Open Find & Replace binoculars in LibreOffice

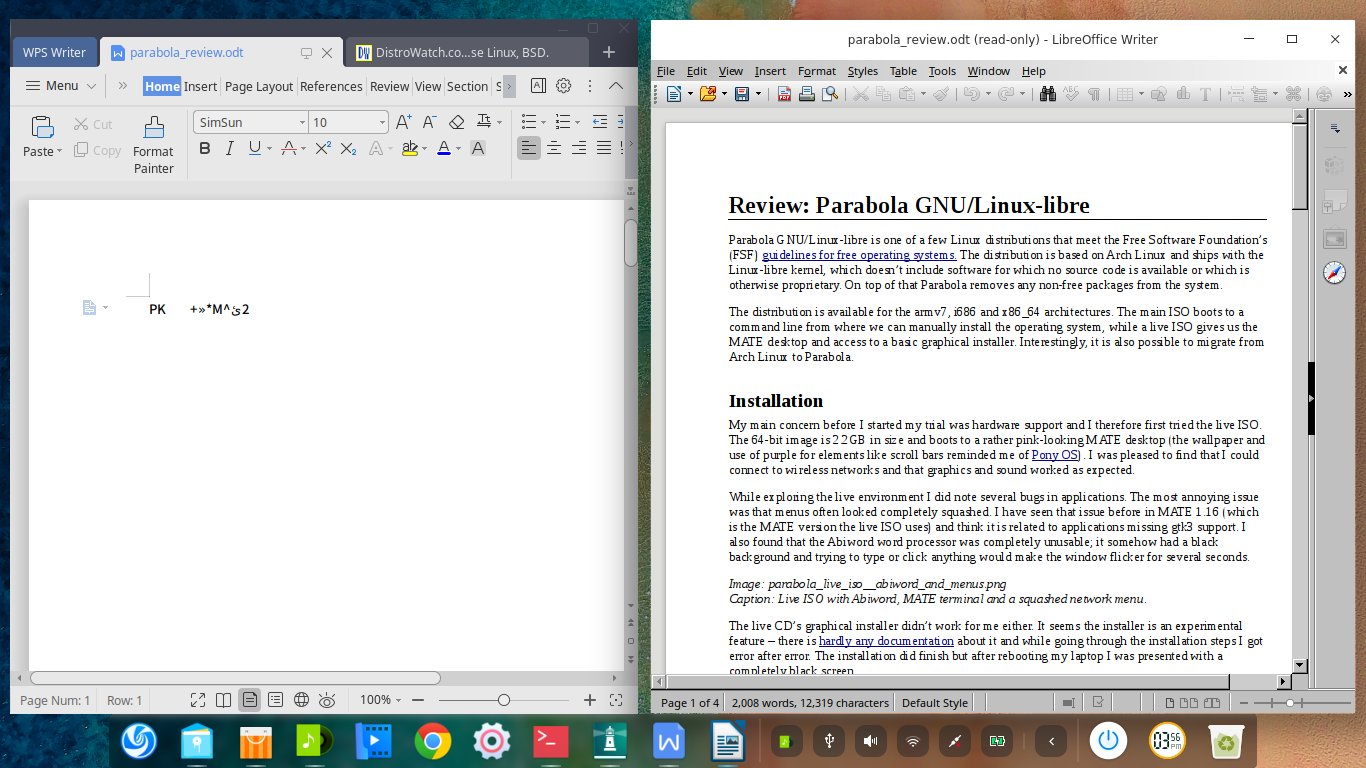click(1048, 94)
